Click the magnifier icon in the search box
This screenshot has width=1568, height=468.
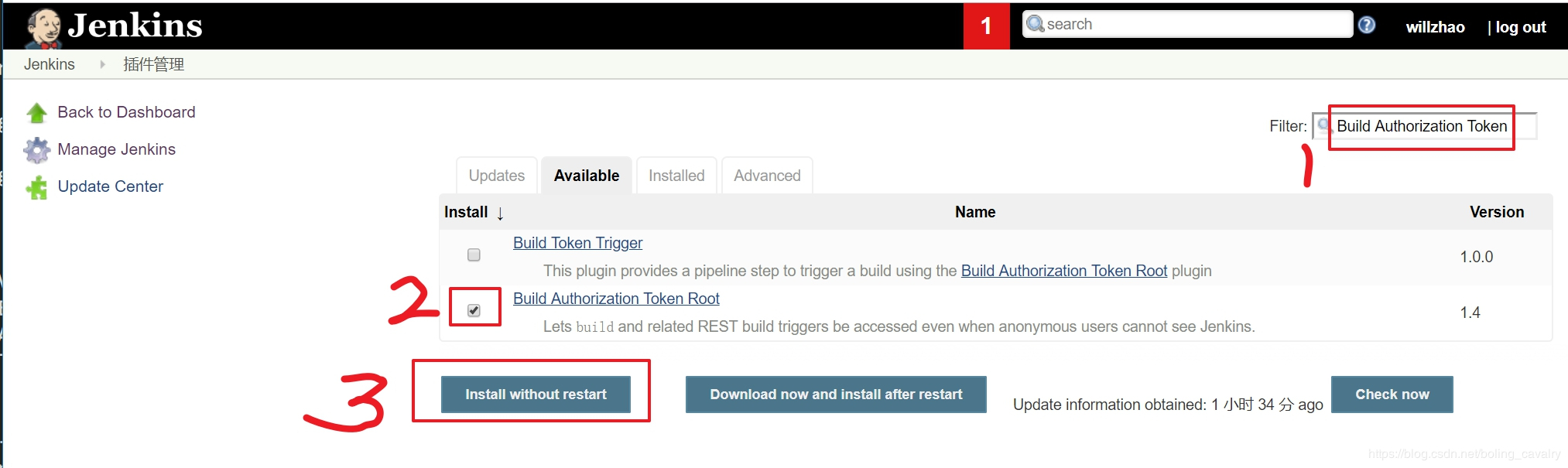1035,24
